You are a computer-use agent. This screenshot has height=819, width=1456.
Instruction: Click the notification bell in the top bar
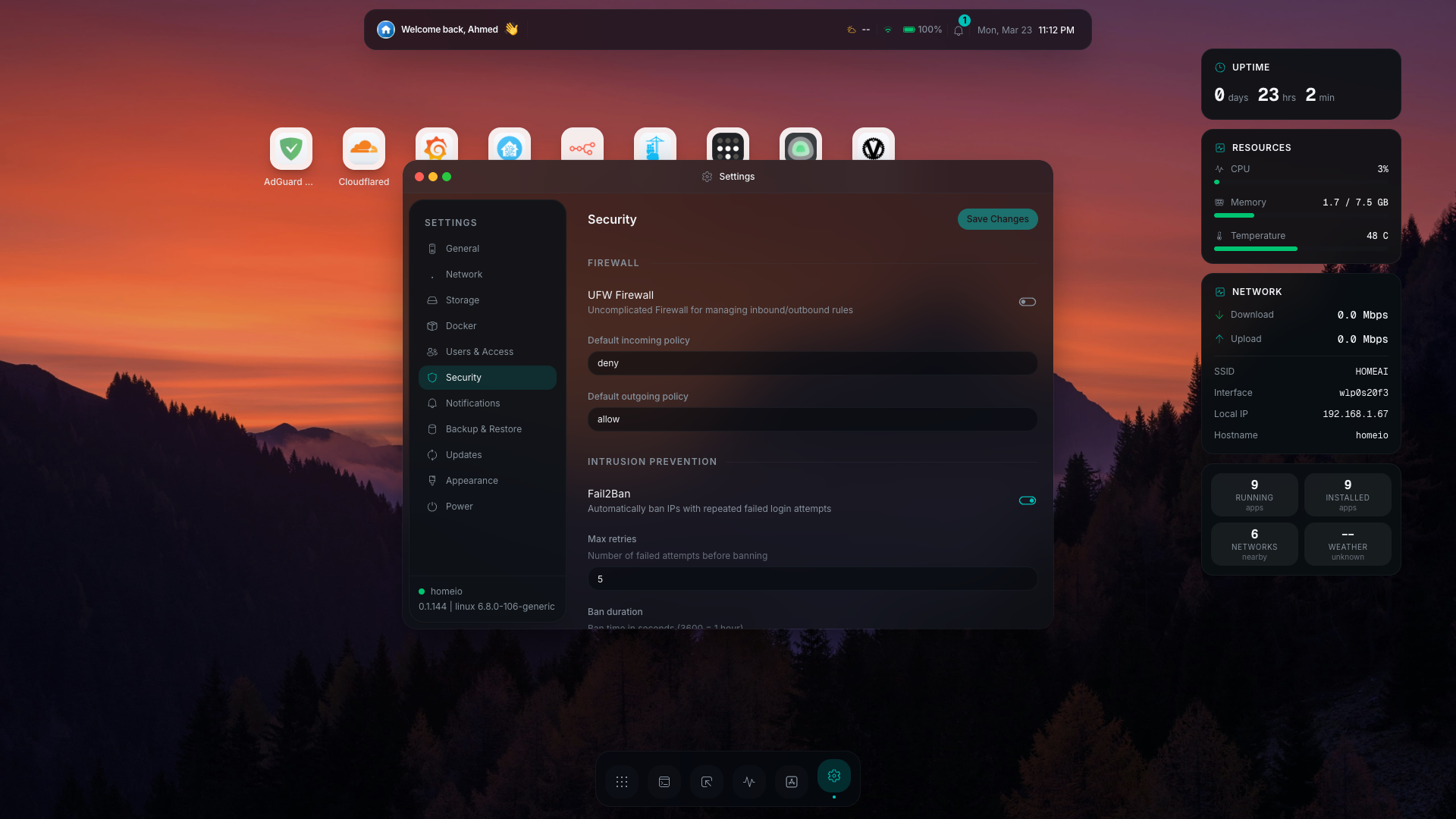pyautogui.click(x=959, y=30)
